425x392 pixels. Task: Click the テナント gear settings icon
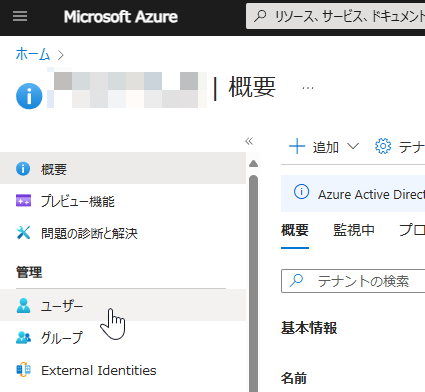[383, 146]
